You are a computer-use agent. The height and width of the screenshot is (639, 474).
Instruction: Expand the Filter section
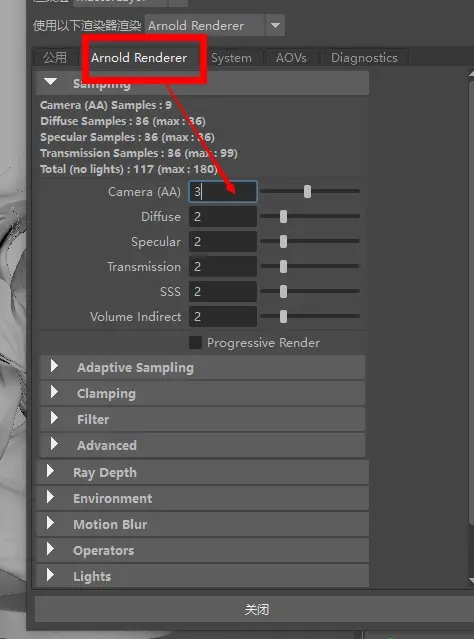[x=54, y=419]
